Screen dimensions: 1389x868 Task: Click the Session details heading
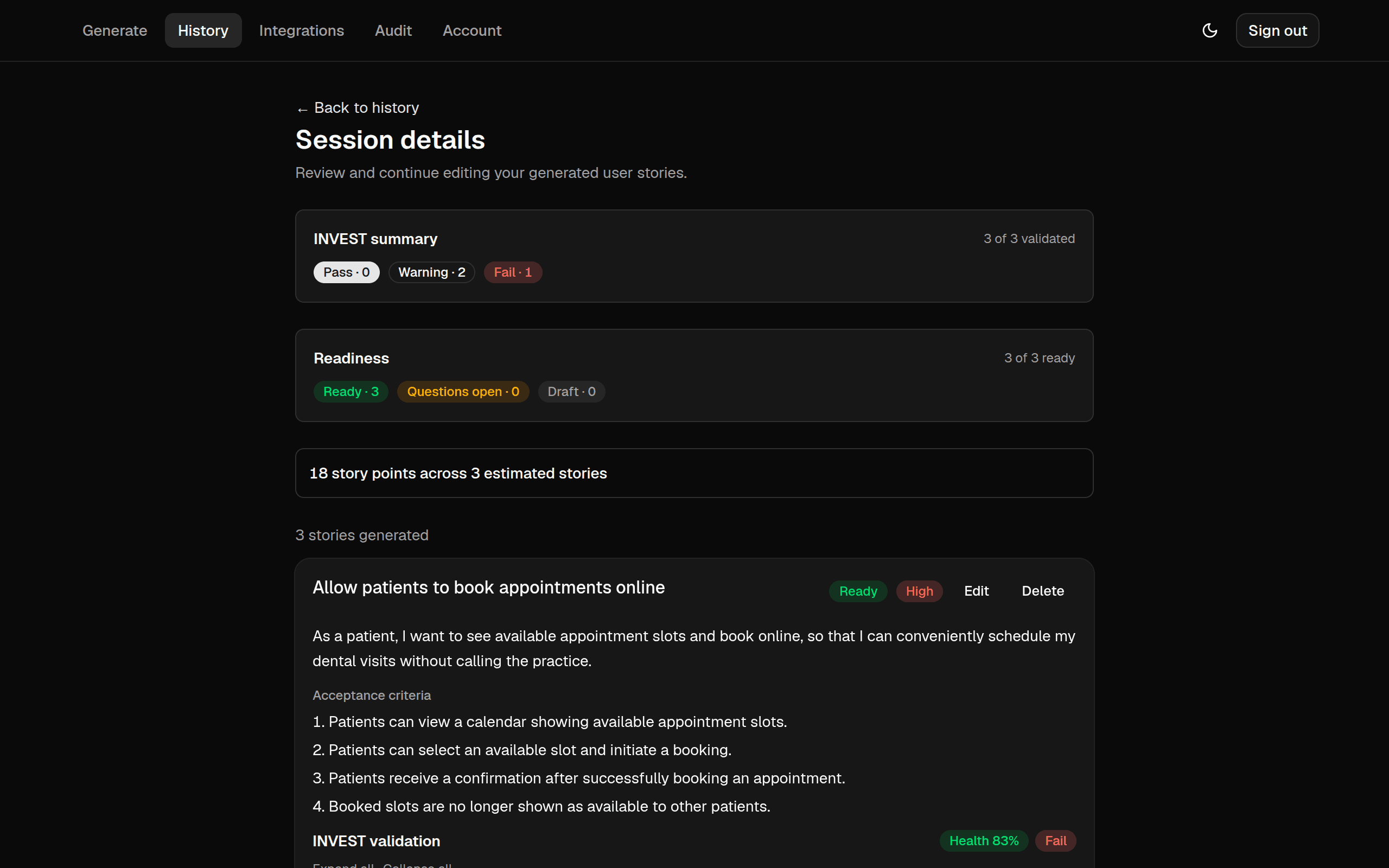point(390,140)
